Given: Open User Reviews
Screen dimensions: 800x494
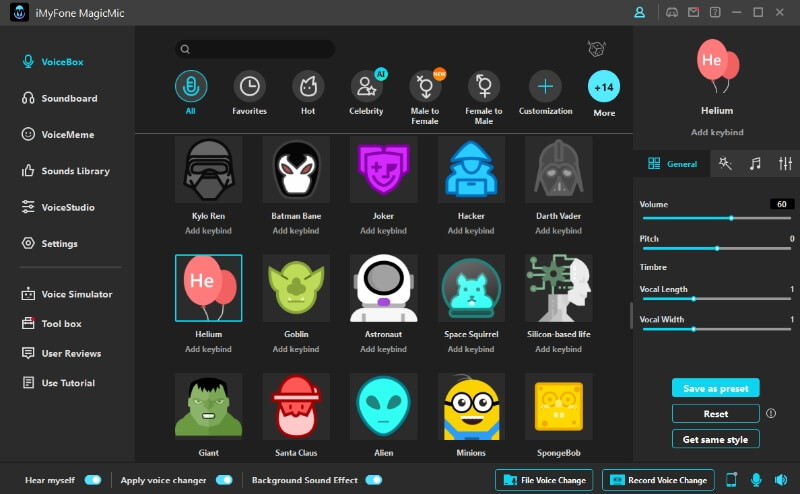Looking at the screenshot, I should (x=61, y=353).
